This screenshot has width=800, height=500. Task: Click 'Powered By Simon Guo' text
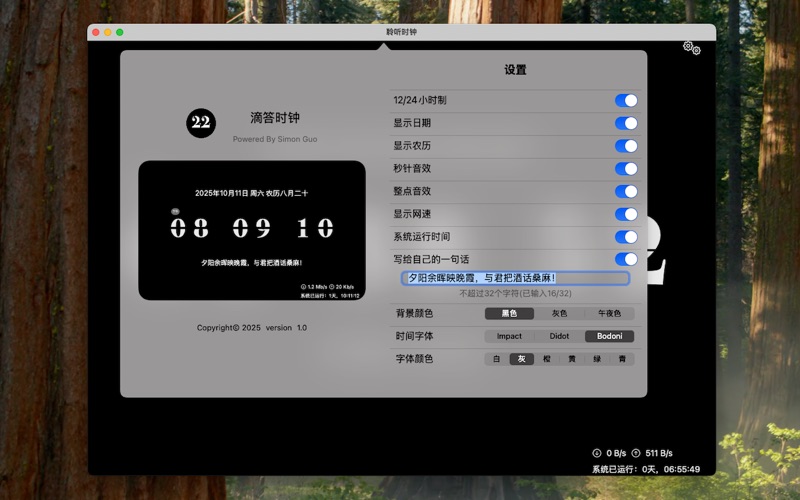(x=275, y=139)
